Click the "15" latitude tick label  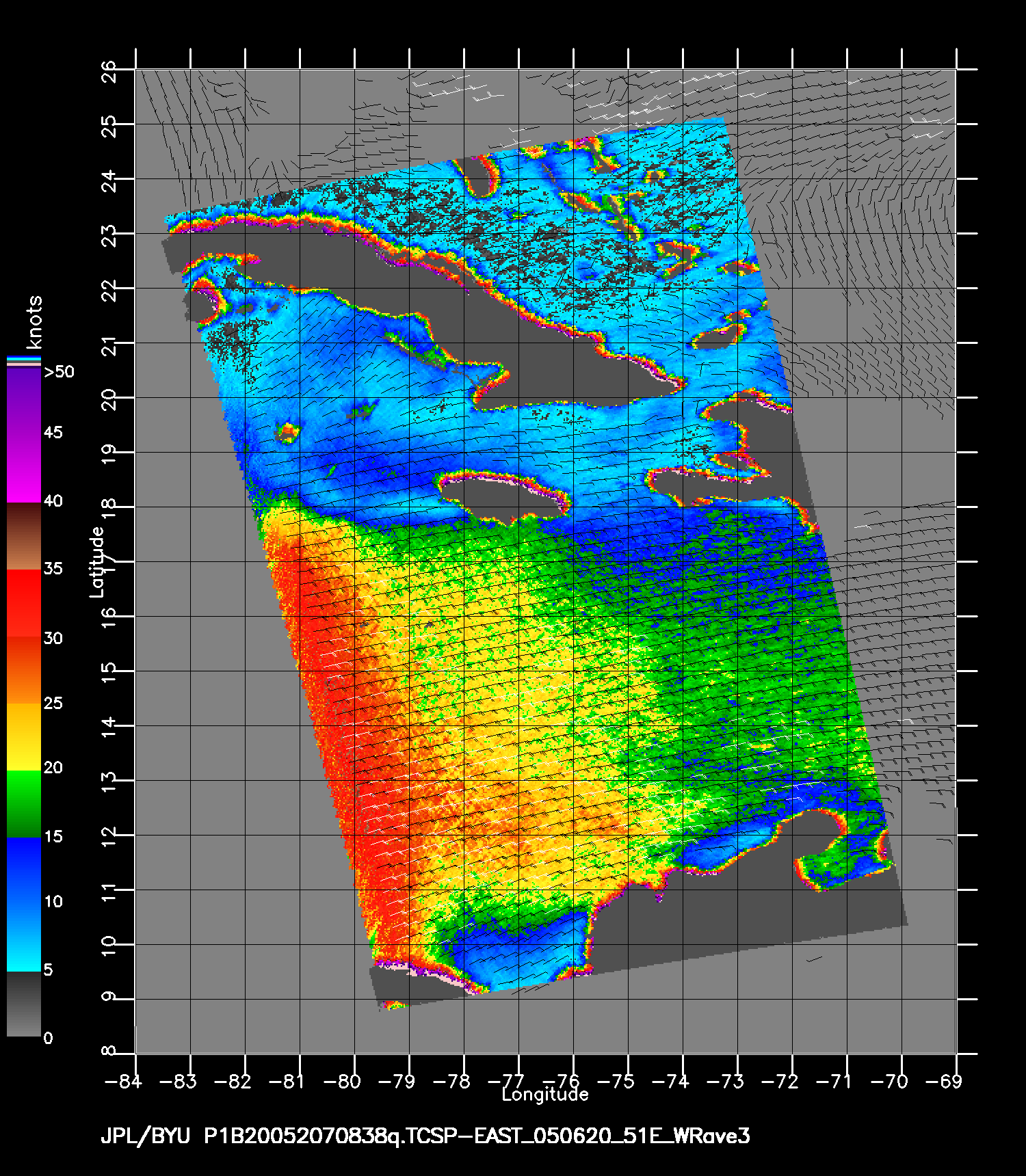pos(109,673)
